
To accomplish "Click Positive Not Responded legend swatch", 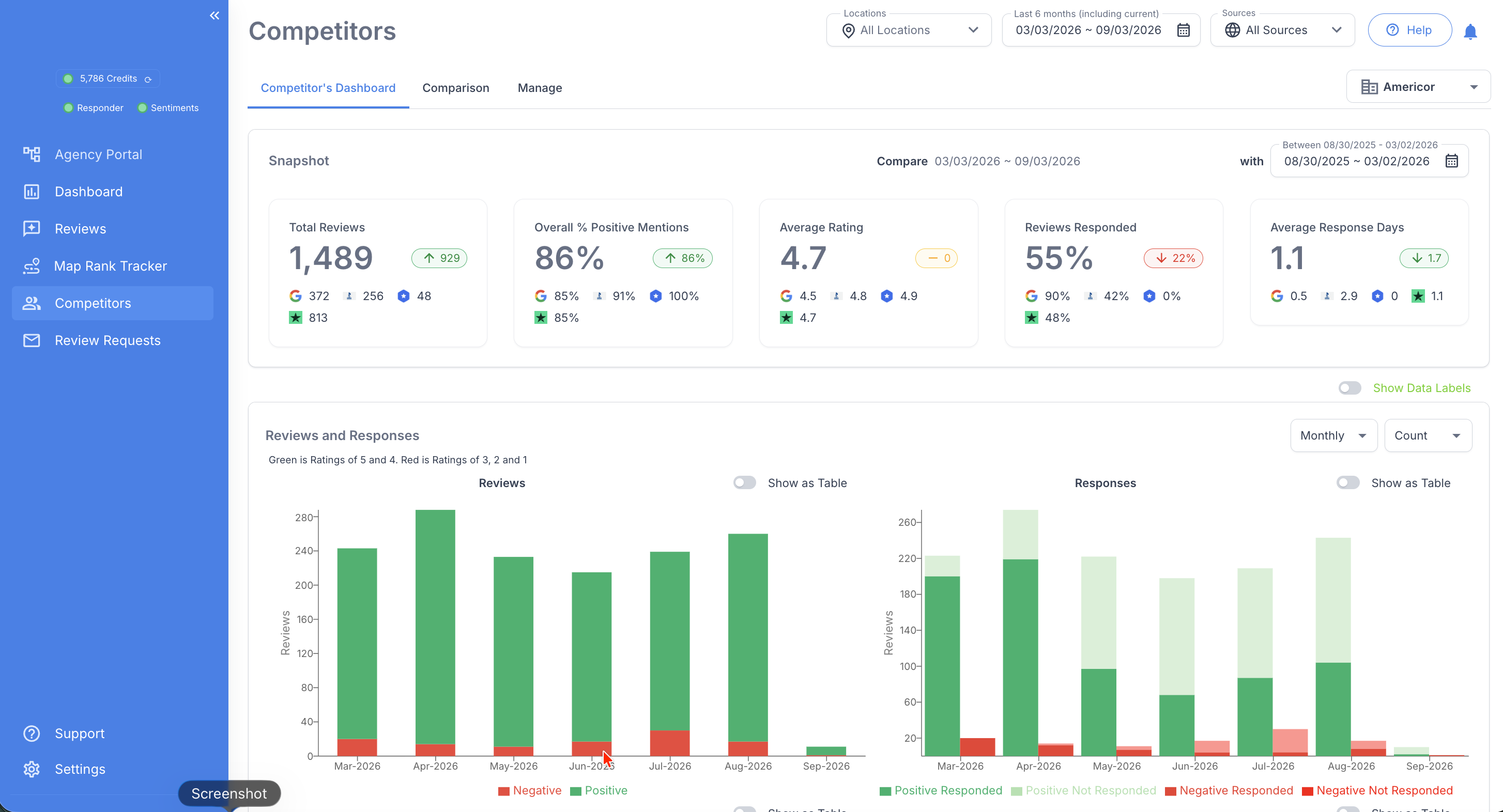I will click(1017, 791).
